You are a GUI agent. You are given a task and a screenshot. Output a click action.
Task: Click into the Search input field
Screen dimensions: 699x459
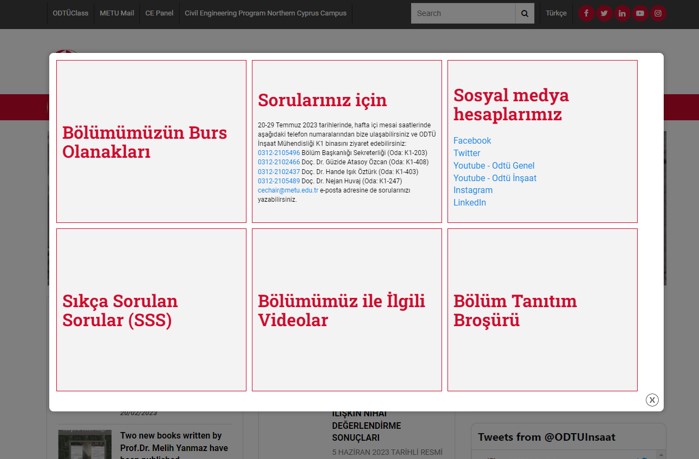click(463, 13)
